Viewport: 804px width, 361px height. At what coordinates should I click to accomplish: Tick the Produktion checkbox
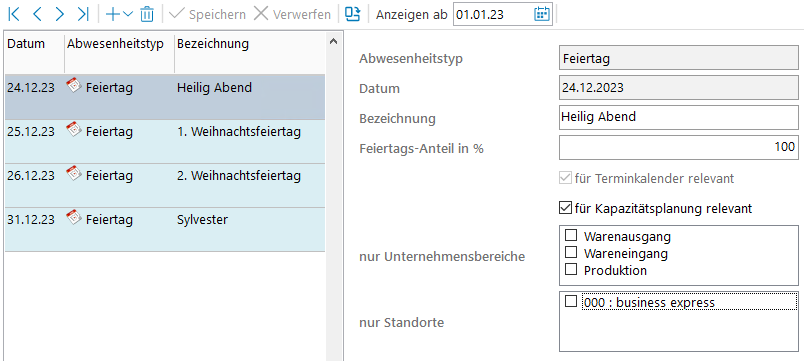pos(571,269)
